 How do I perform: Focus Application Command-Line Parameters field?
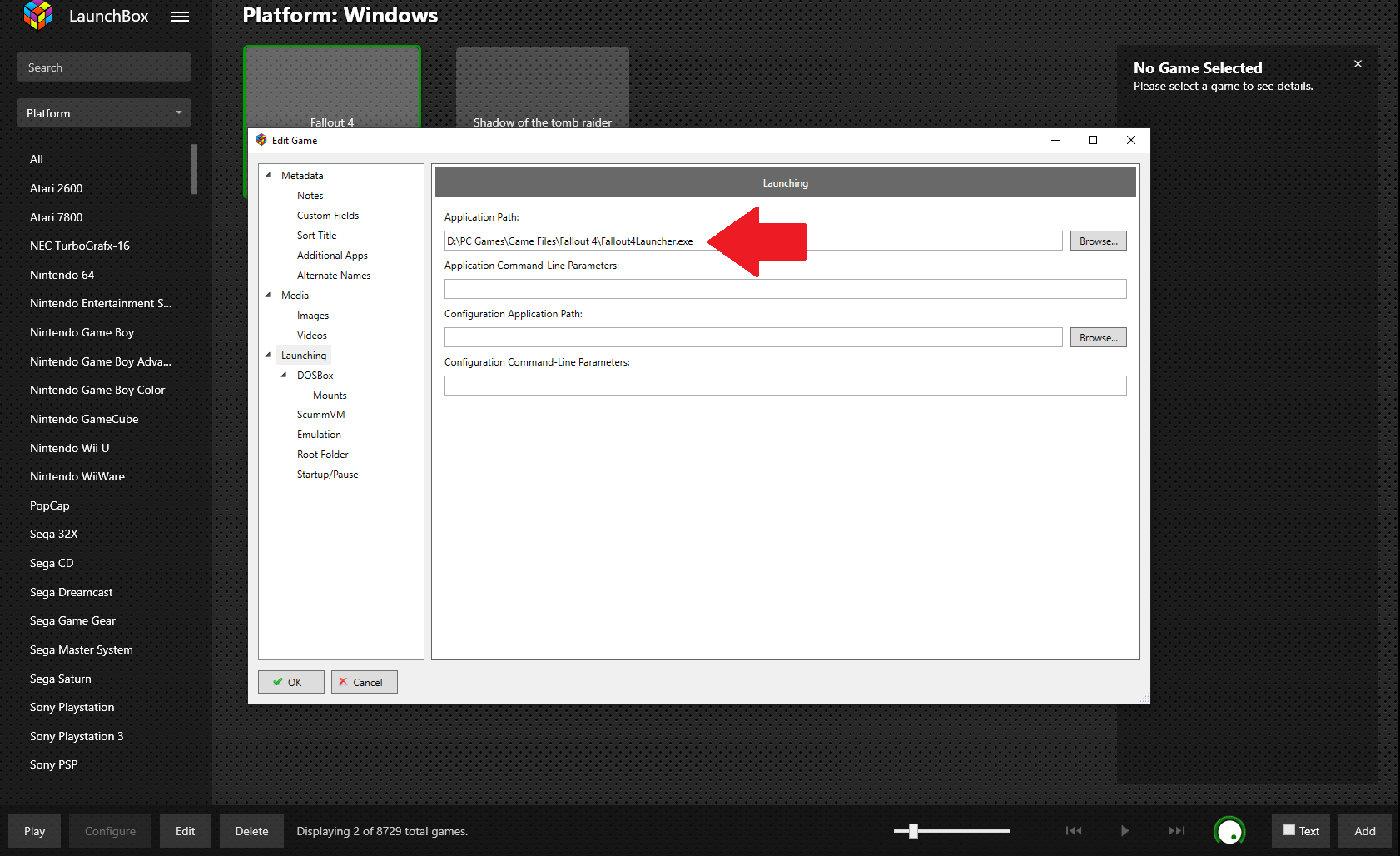(786, 289)
